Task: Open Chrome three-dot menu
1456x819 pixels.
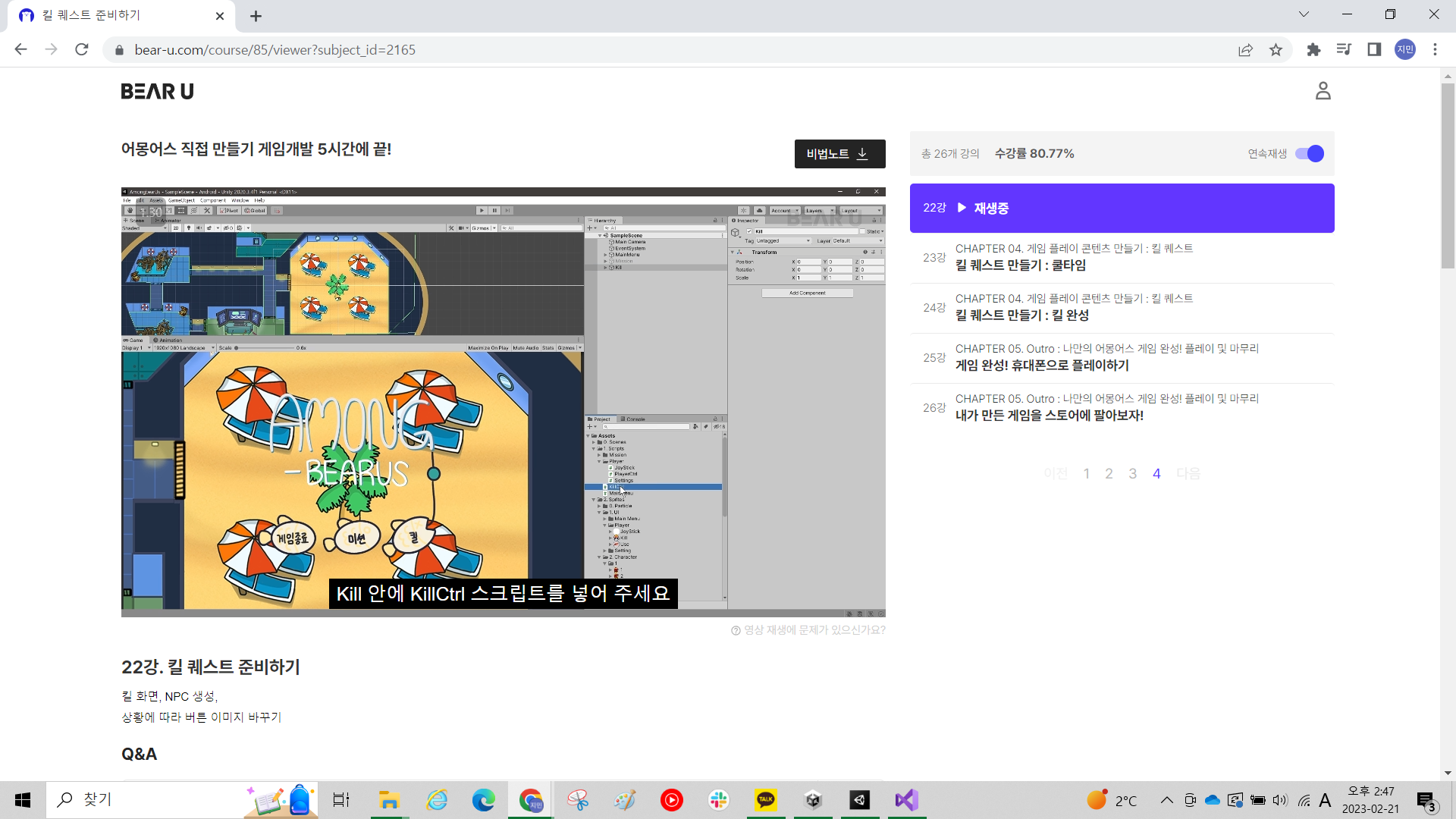Action: pyautogui.click(x=1435, y=50)
